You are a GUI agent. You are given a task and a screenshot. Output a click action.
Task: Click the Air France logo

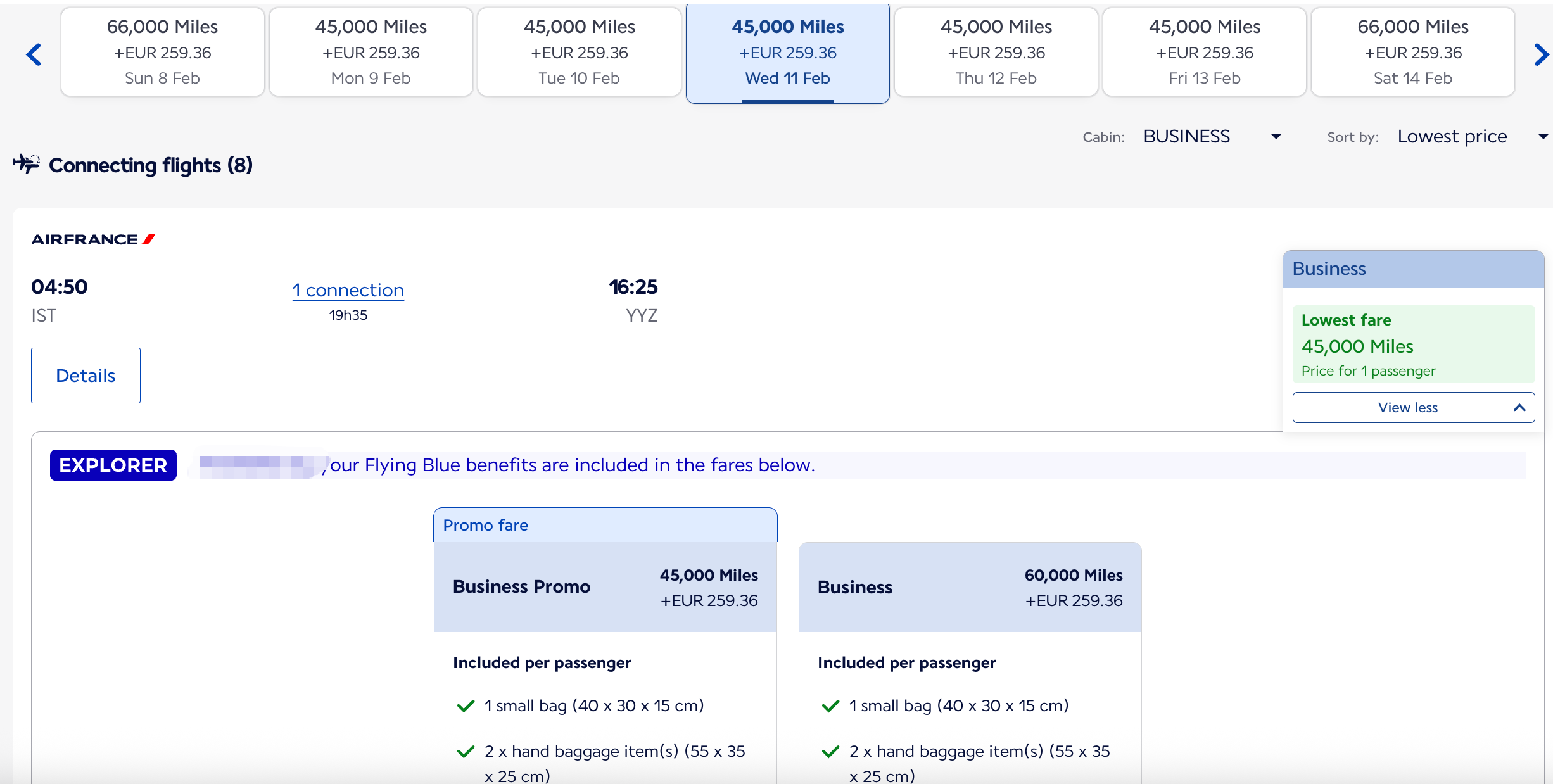pos(93,239)
